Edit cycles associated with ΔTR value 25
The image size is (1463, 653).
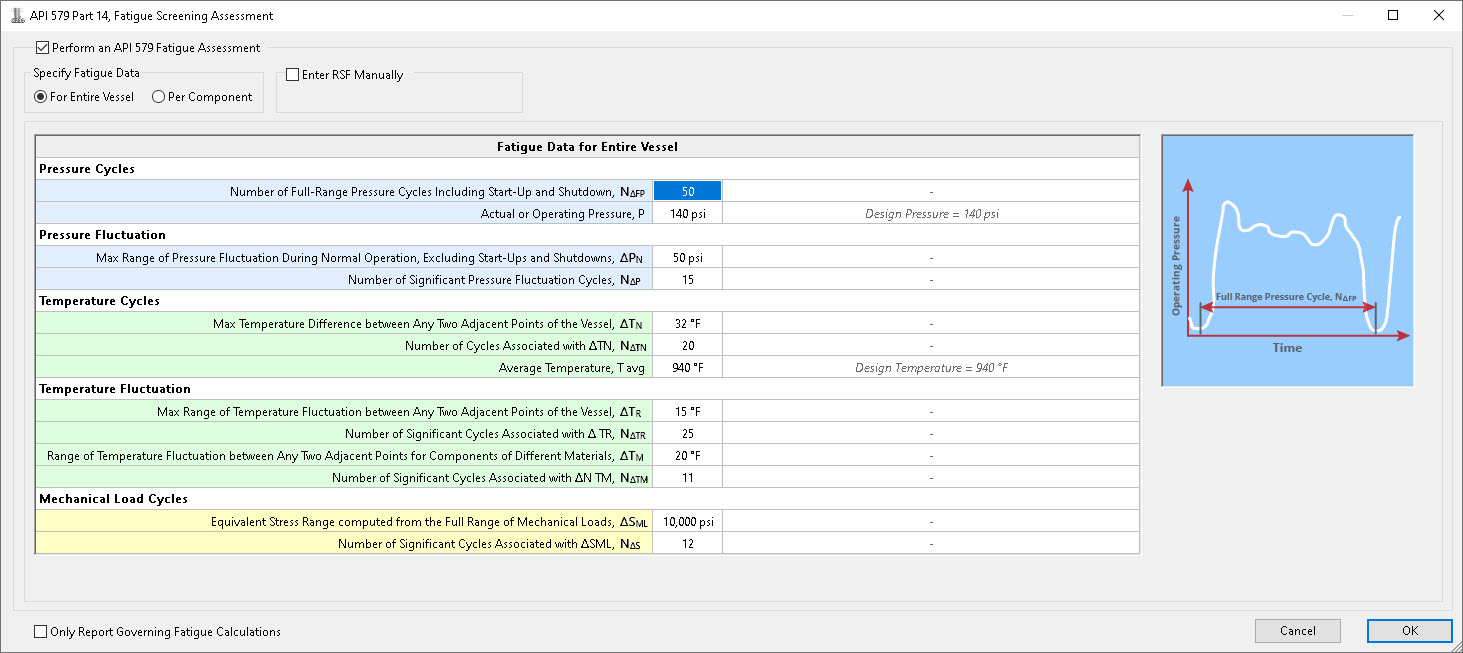coord(687,433)
